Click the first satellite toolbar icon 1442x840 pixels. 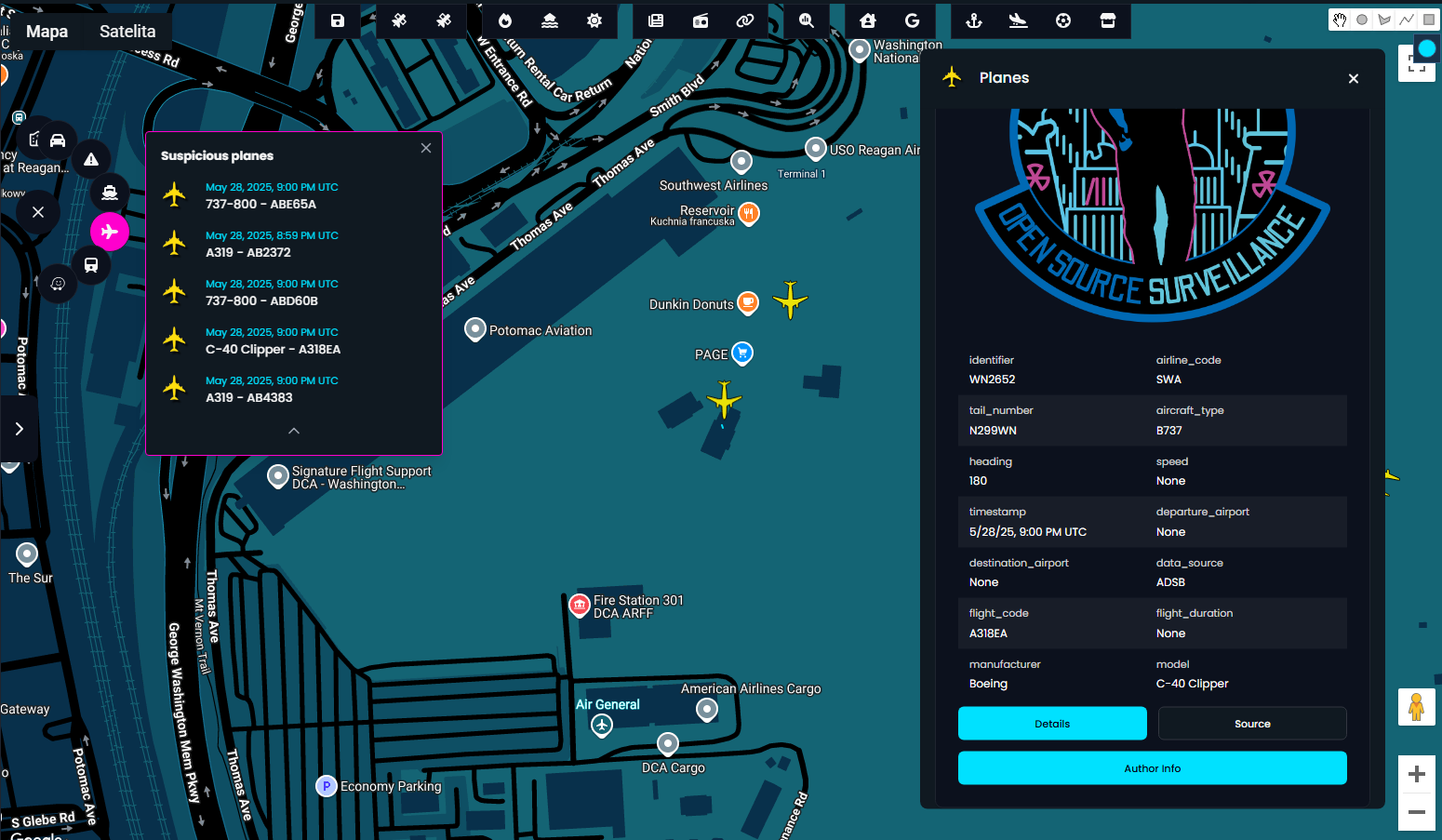[399, 20]
